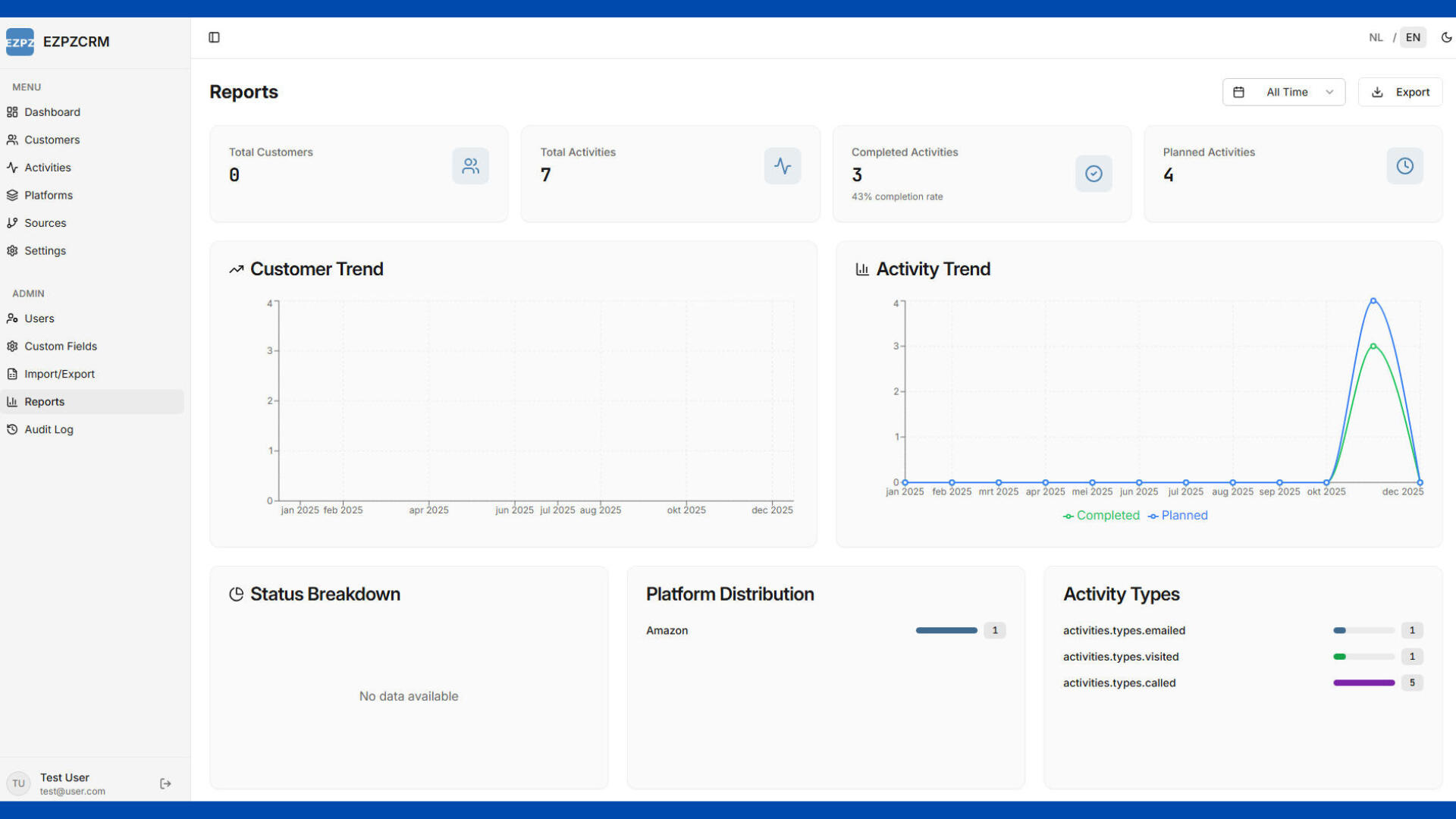
Task: Click the checkmark icon on Completed Activities card
Action: [x=1093, y=173]
